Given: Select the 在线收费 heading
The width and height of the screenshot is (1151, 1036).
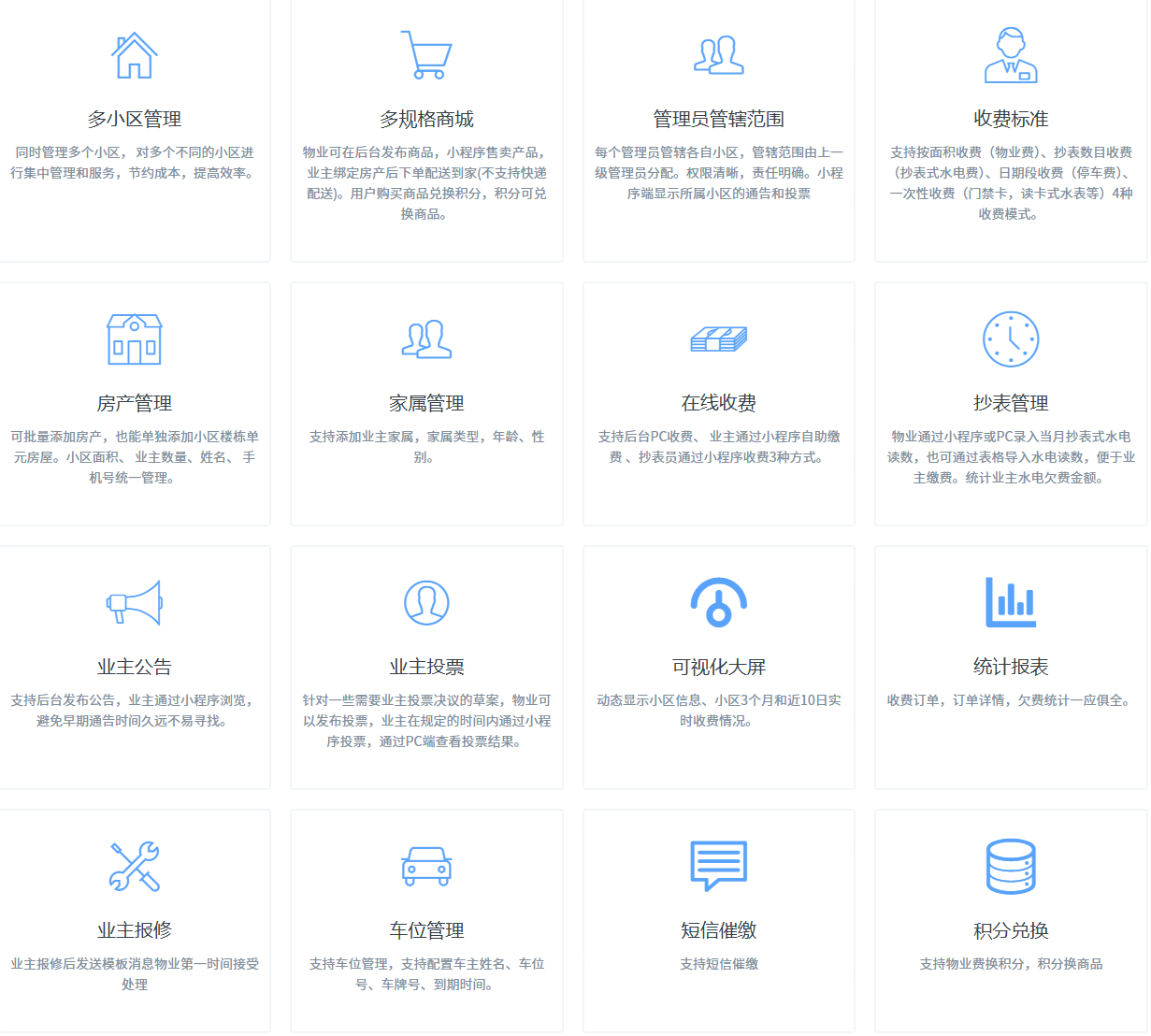Looking at the screenshot, I should coord(718,404).
